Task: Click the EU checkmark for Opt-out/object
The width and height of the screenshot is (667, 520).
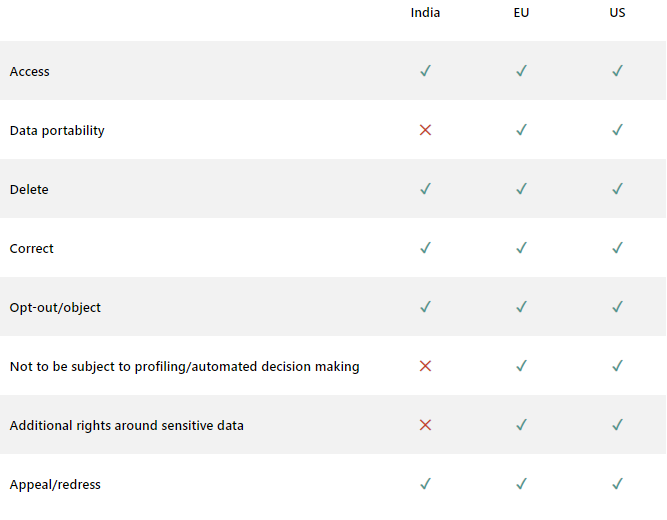Action: (x=521, y=307)
